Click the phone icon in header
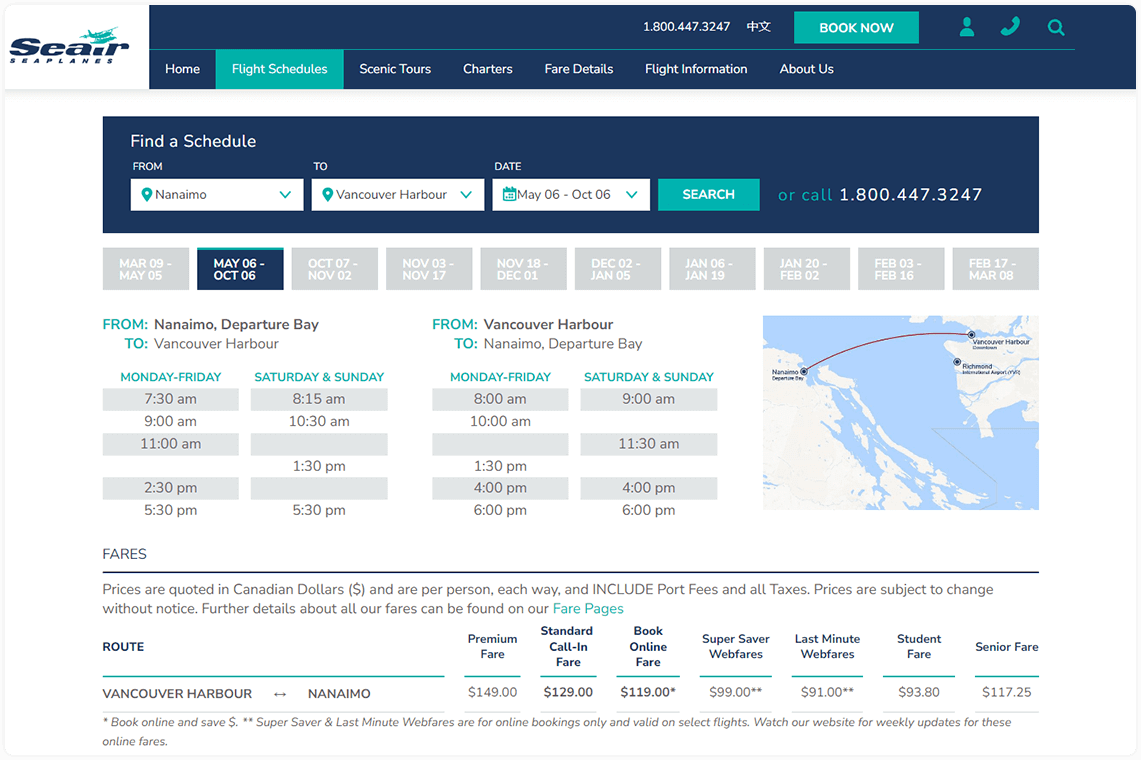 pyautogui.click(x=1010, y=27)
